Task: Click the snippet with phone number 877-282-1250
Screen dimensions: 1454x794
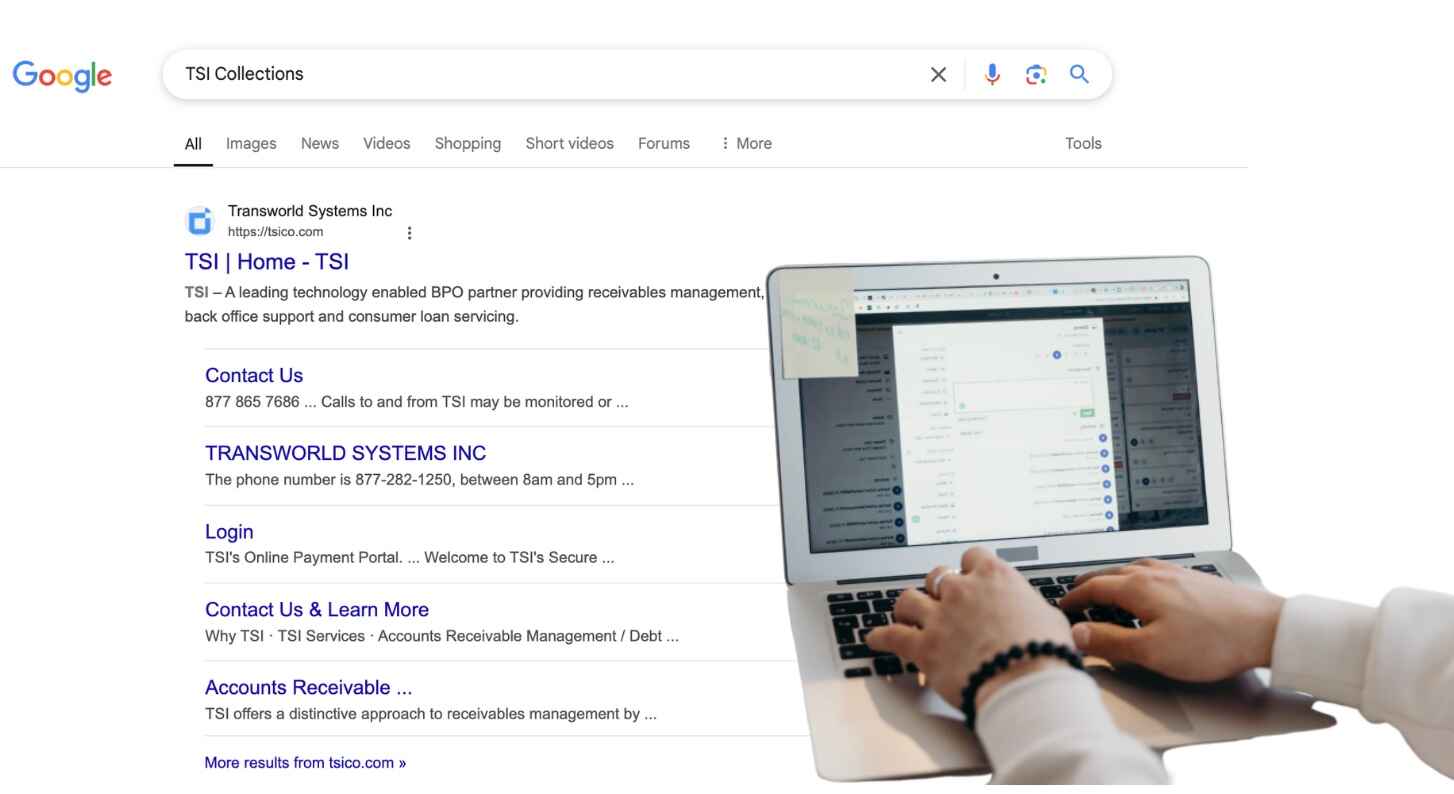Action: (420, 480)
